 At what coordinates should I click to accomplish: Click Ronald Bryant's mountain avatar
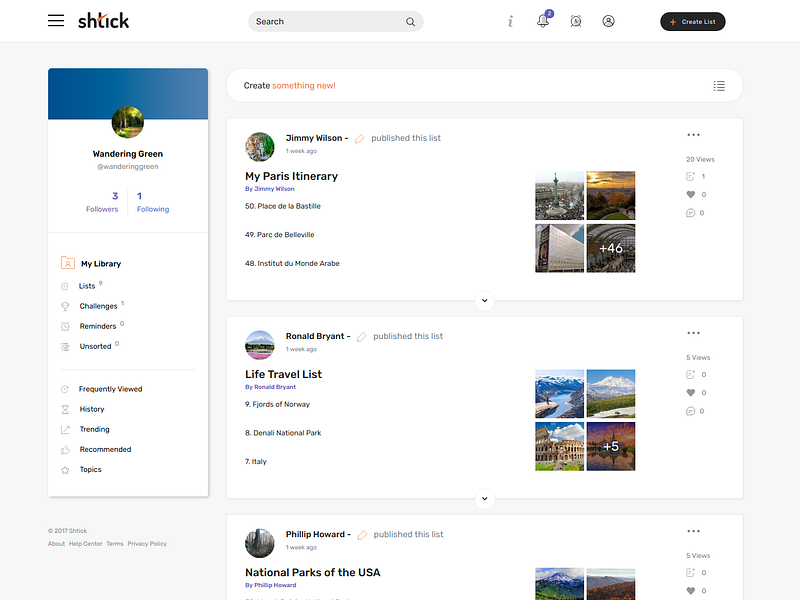click(260, 345)
